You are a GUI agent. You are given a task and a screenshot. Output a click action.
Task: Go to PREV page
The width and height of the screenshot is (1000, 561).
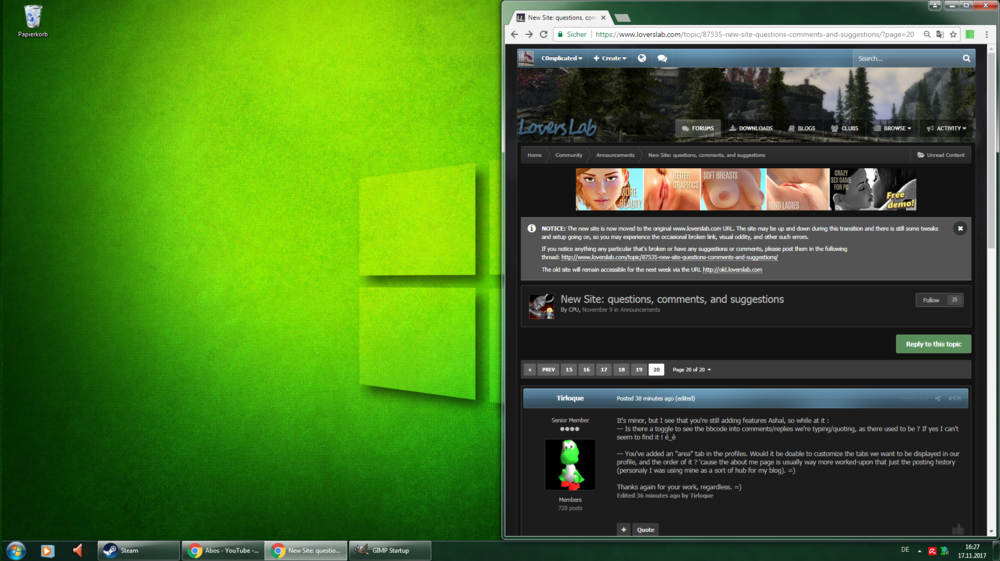(x=548, y=370)
